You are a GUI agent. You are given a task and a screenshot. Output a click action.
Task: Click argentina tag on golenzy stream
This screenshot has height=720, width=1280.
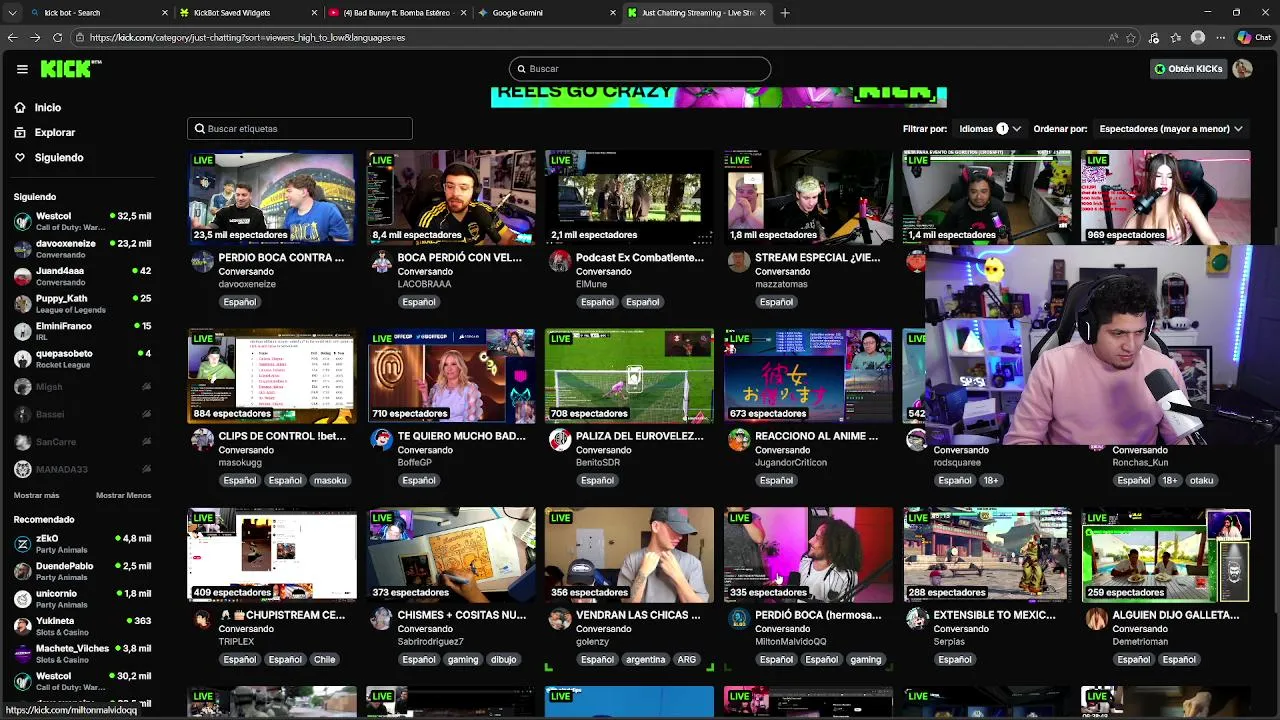645,660
